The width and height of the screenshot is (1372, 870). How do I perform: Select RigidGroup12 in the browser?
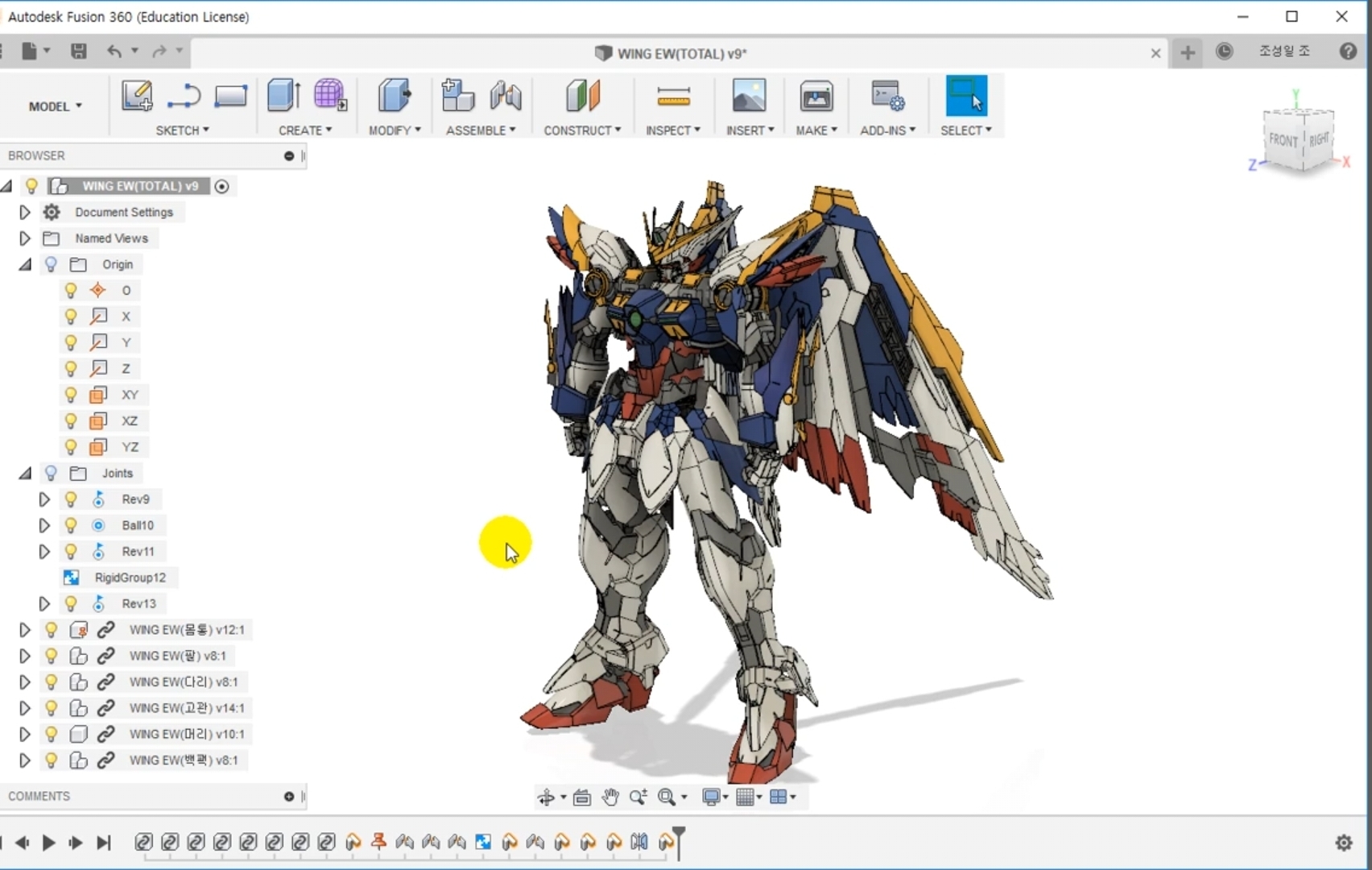[x=130, y=578]
